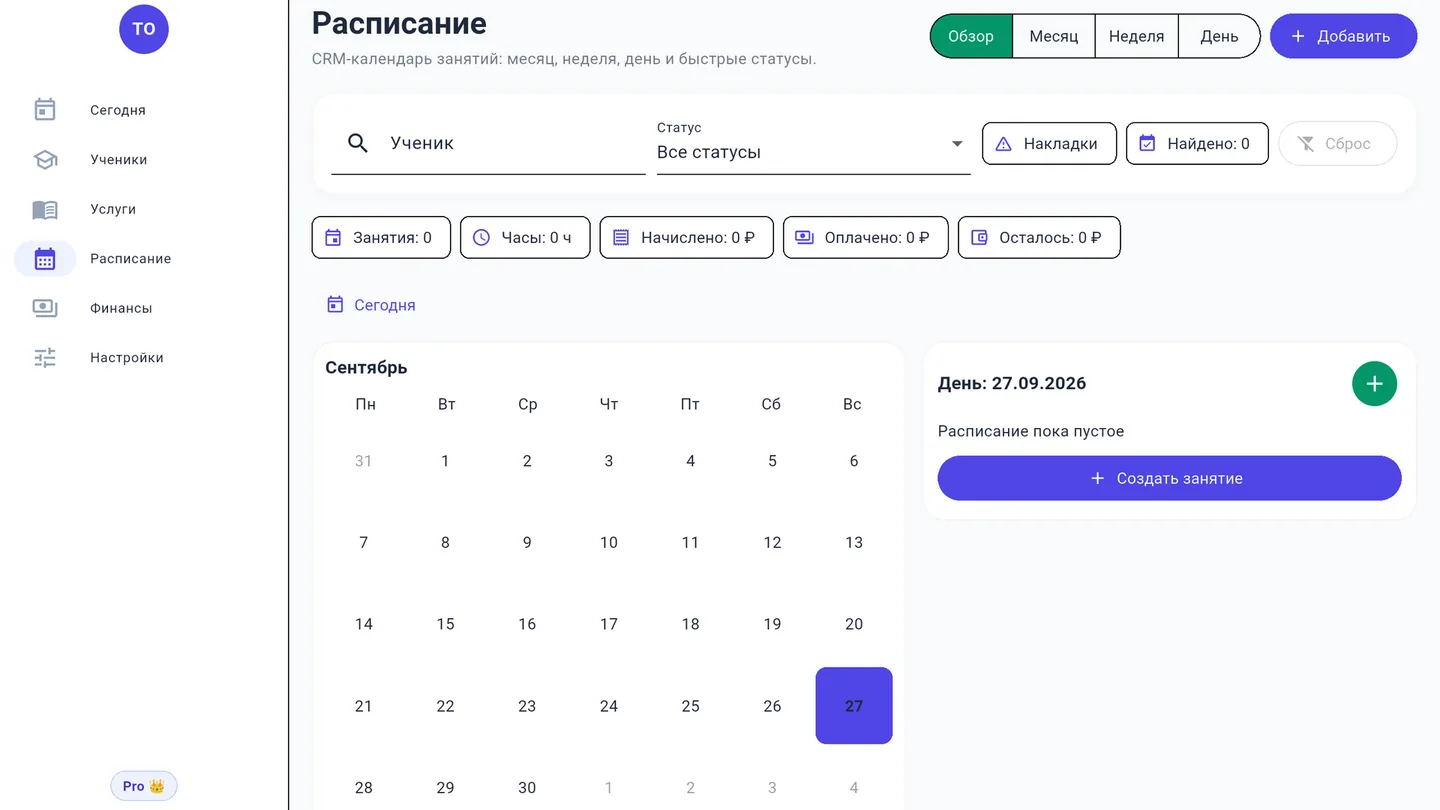This screenshot has height=810, width=1440.
Task: Switch to the Неделя view
Action: [1137, 36]
